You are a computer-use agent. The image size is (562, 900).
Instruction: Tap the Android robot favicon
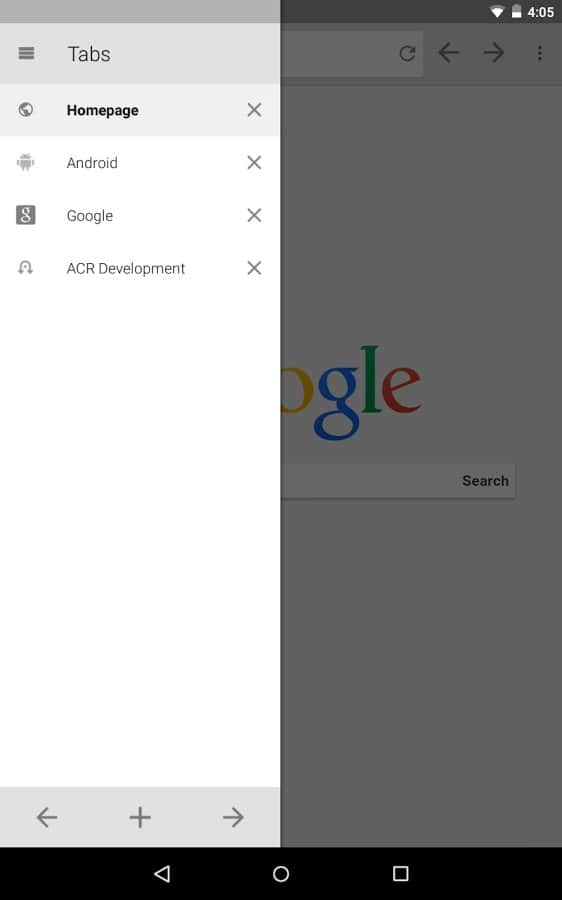pyautogui.click(x=25, y=162)
